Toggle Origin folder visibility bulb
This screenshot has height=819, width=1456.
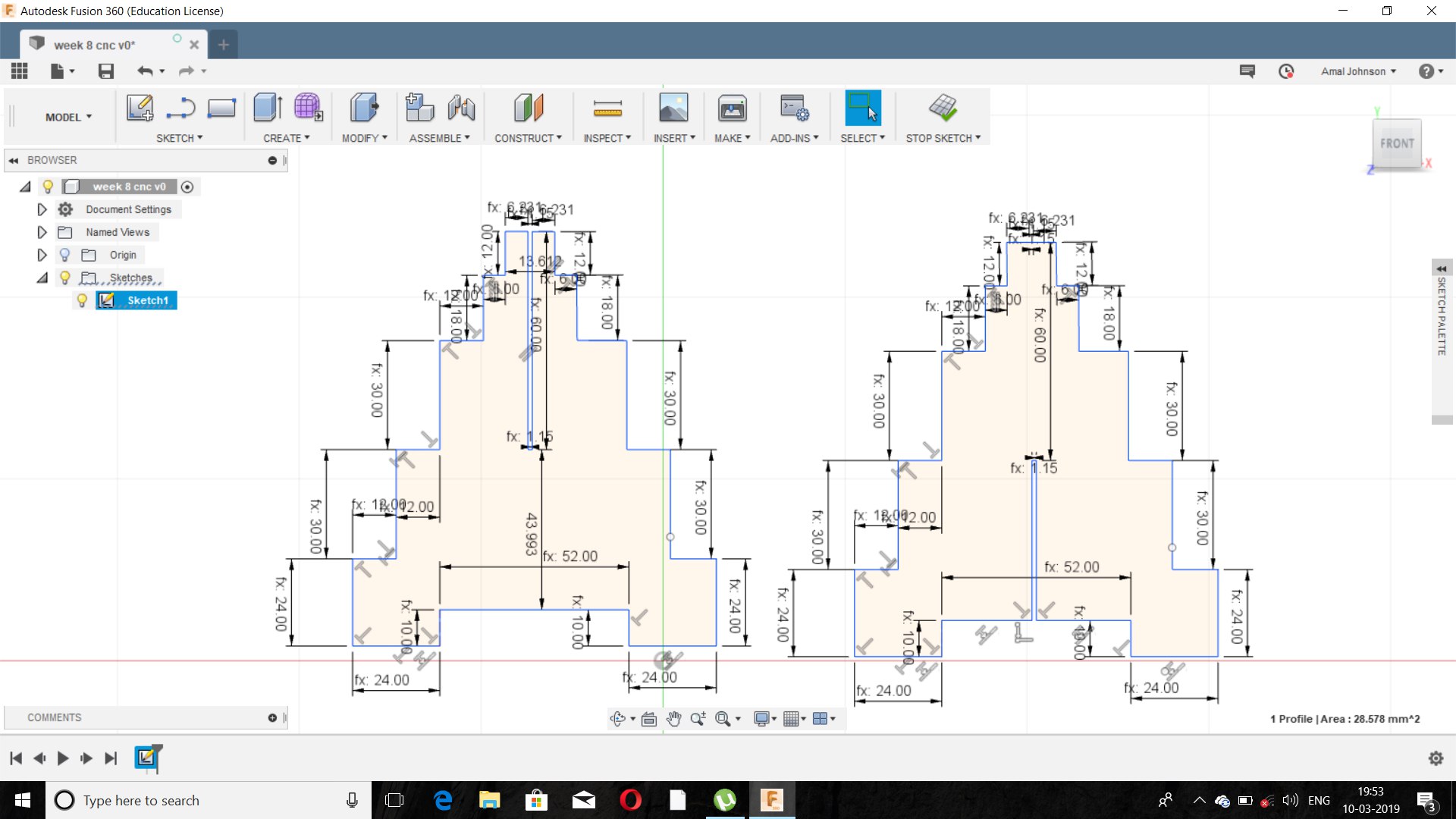(x=65, y=255)
